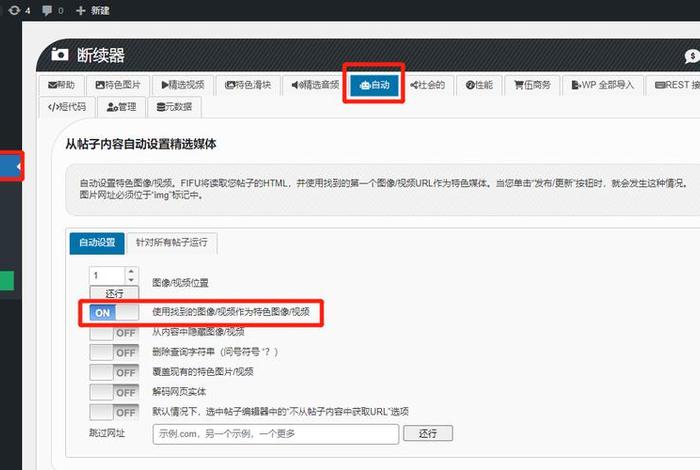Go to the 管理 tab
The width and height of the screenshot is (700, 470).
pyautogui.click(x=121, y=107)
